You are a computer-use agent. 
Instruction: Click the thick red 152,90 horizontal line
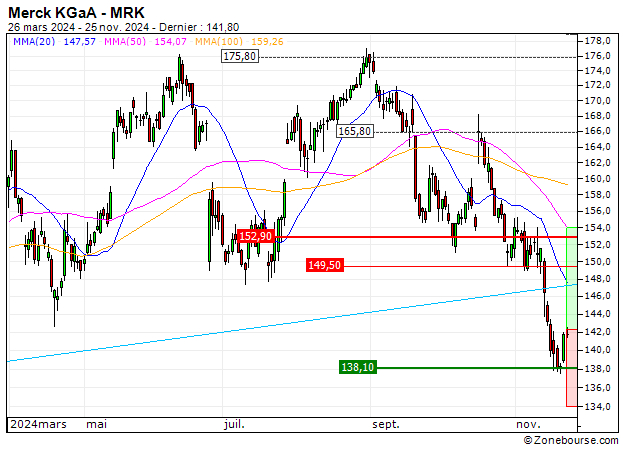pyautogui.click(x=426, y=237)
